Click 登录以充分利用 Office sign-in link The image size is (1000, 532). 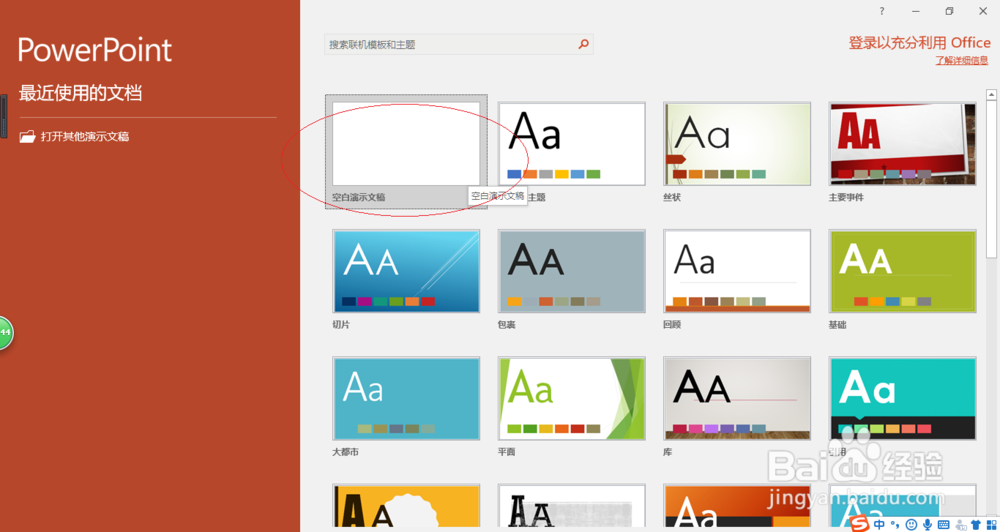(x=919, y=43)
